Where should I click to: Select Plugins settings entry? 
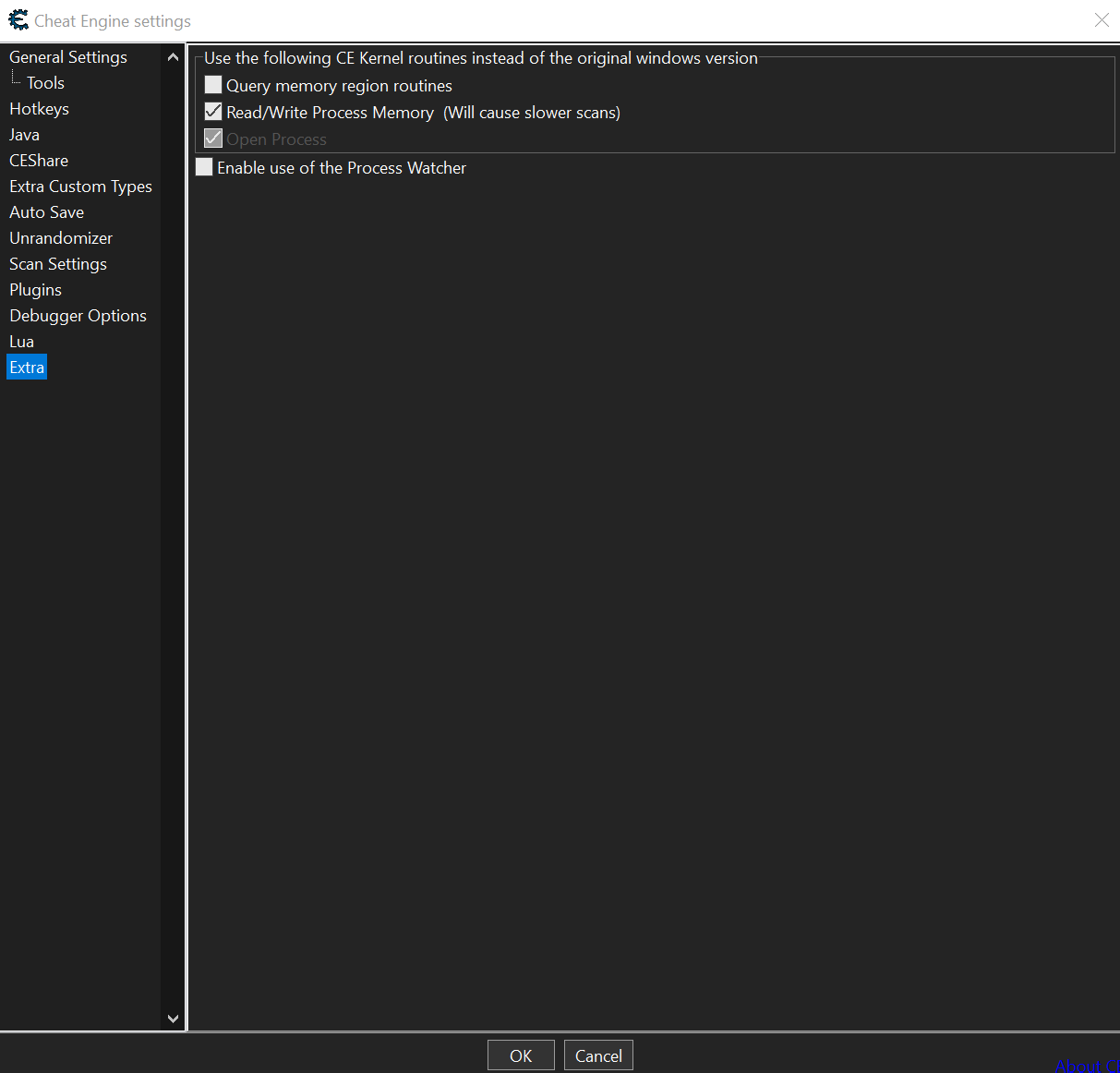coord(35,290)
